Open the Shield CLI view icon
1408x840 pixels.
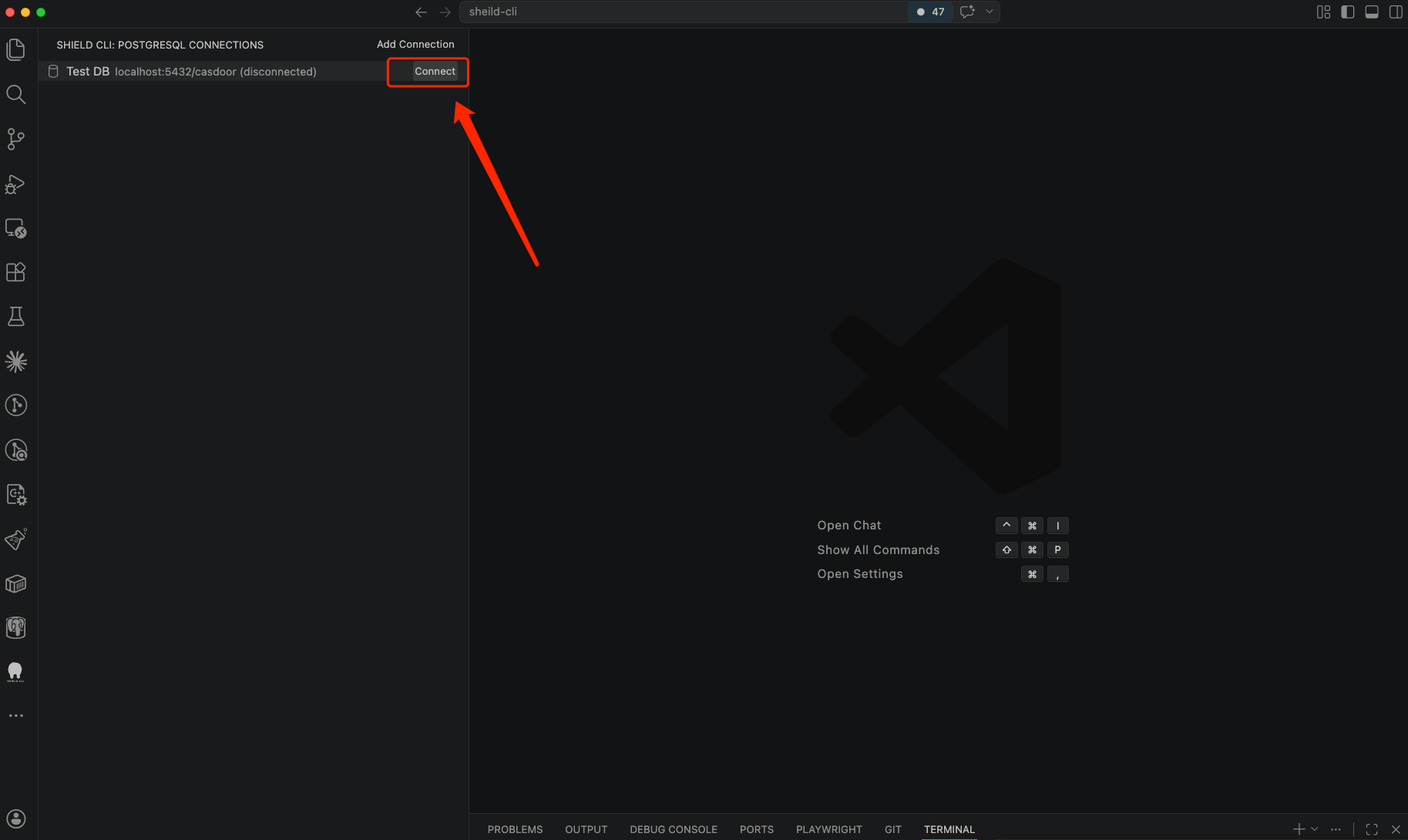point(15,672)
